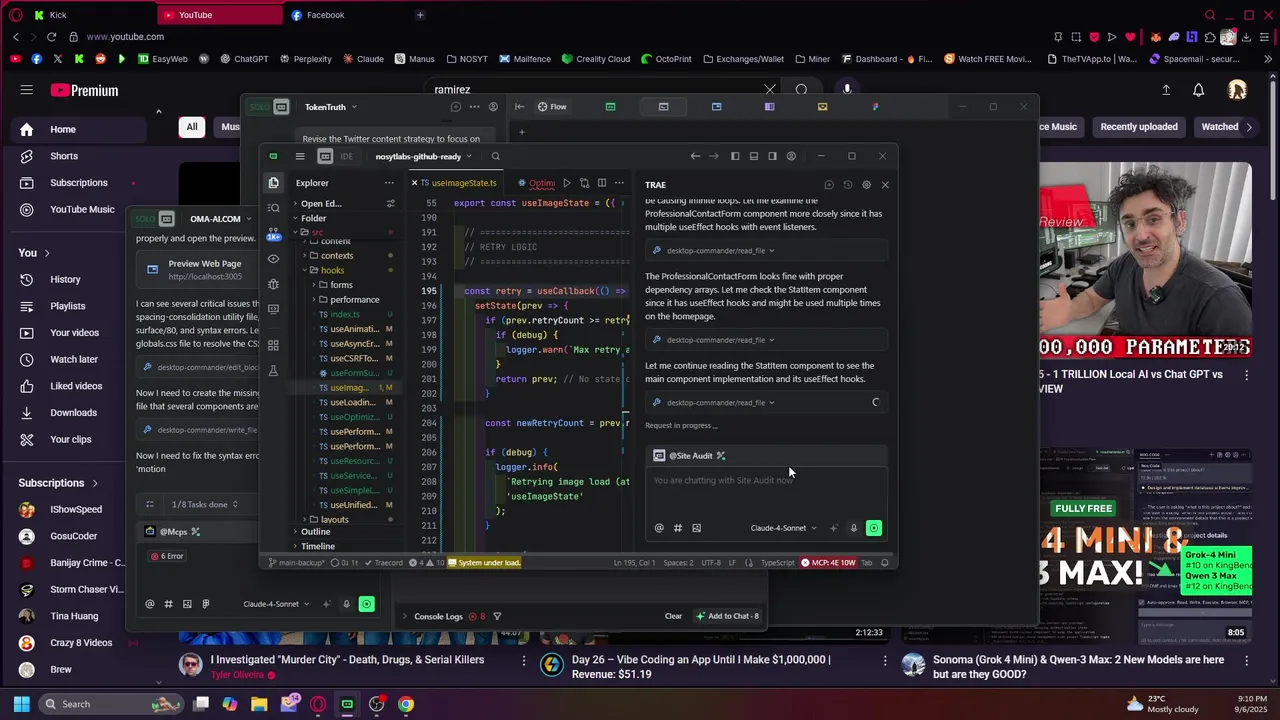Open the TokenTruth project dropdown
Viewport: 1280px width, 720px height.
click(x=331, y=107)
